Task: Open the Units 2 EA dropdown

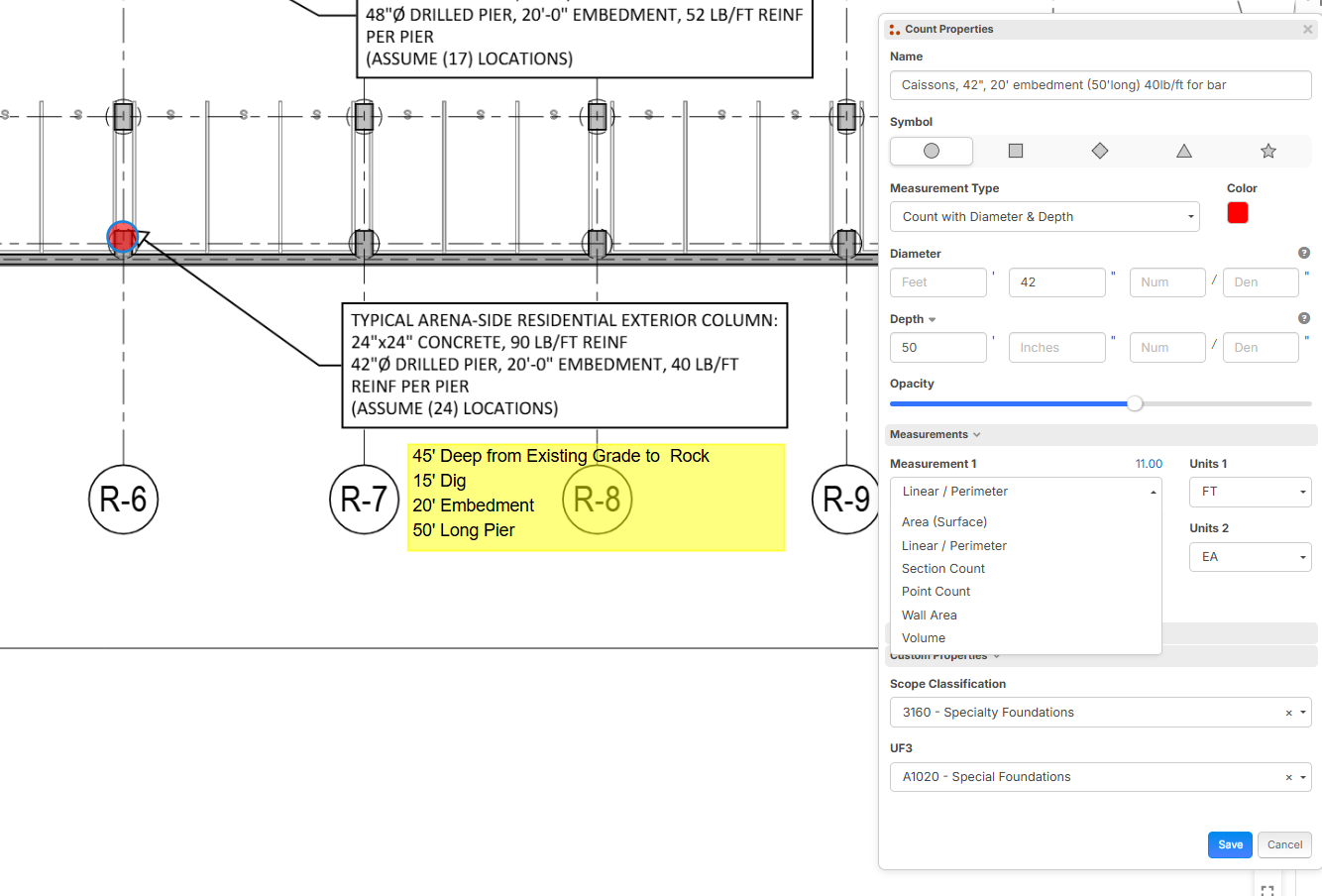Action: (x=1251, y=557)
